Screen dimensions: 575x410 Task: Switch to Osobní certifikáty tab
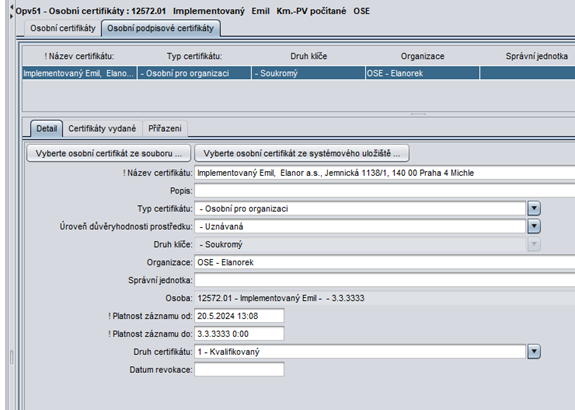click(x=62, y=28)
